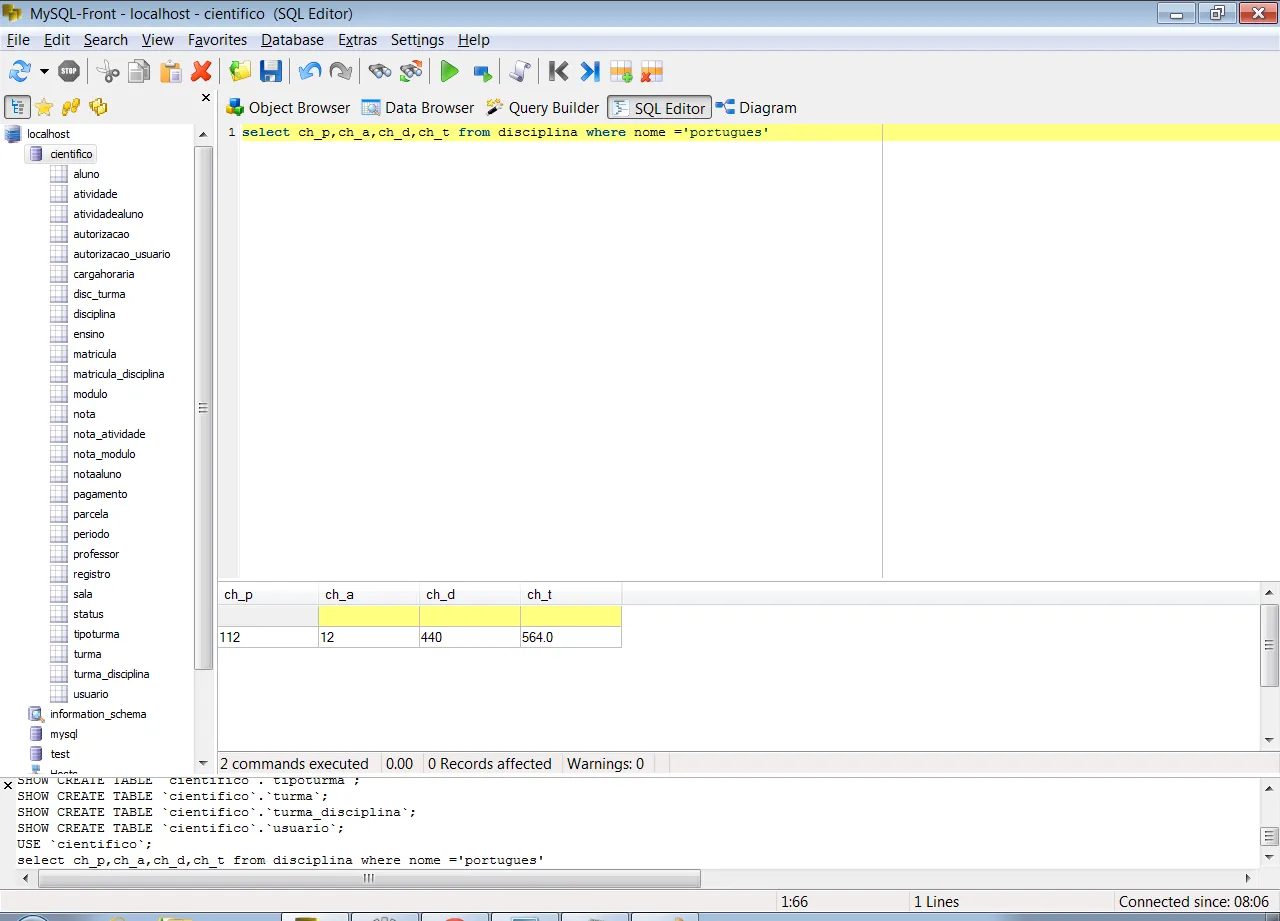The image size is (1280, 921).
Task: Toggle the Favorites star panel button
Action: tap(44, 107)
